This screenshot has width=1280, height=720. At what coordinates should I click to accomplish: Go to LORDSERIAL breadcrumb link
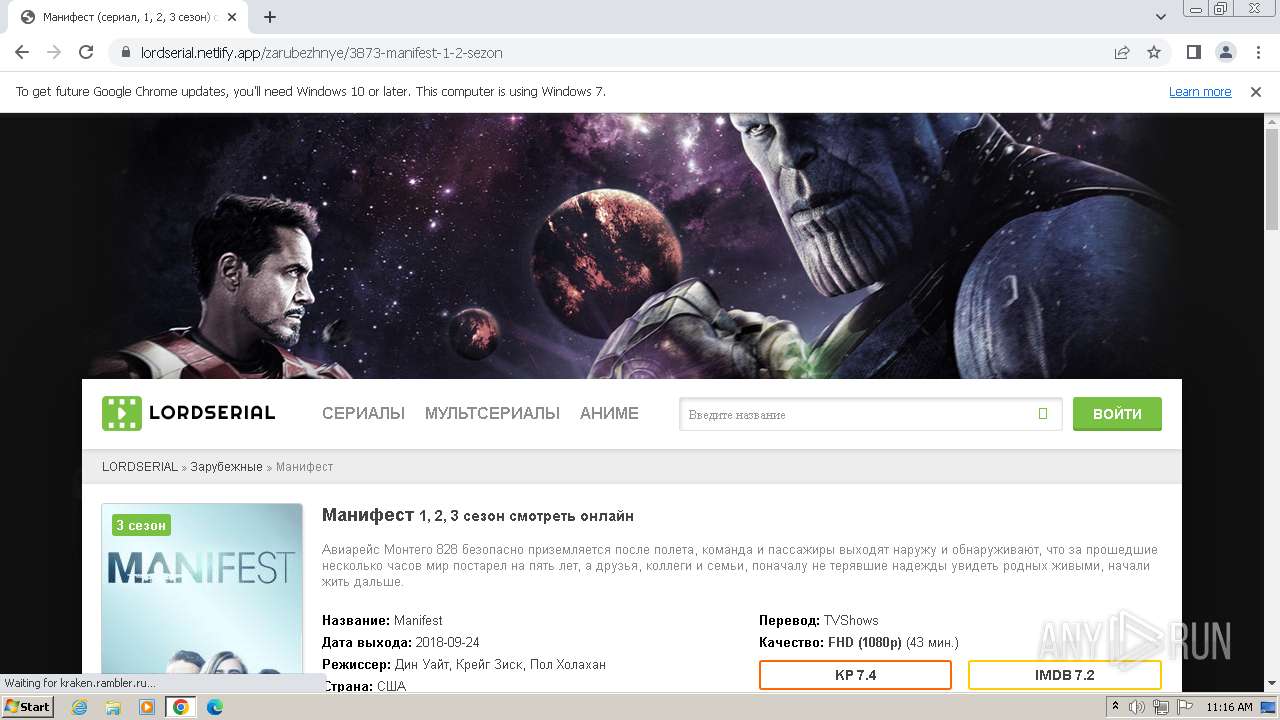[x=139, y=467]
